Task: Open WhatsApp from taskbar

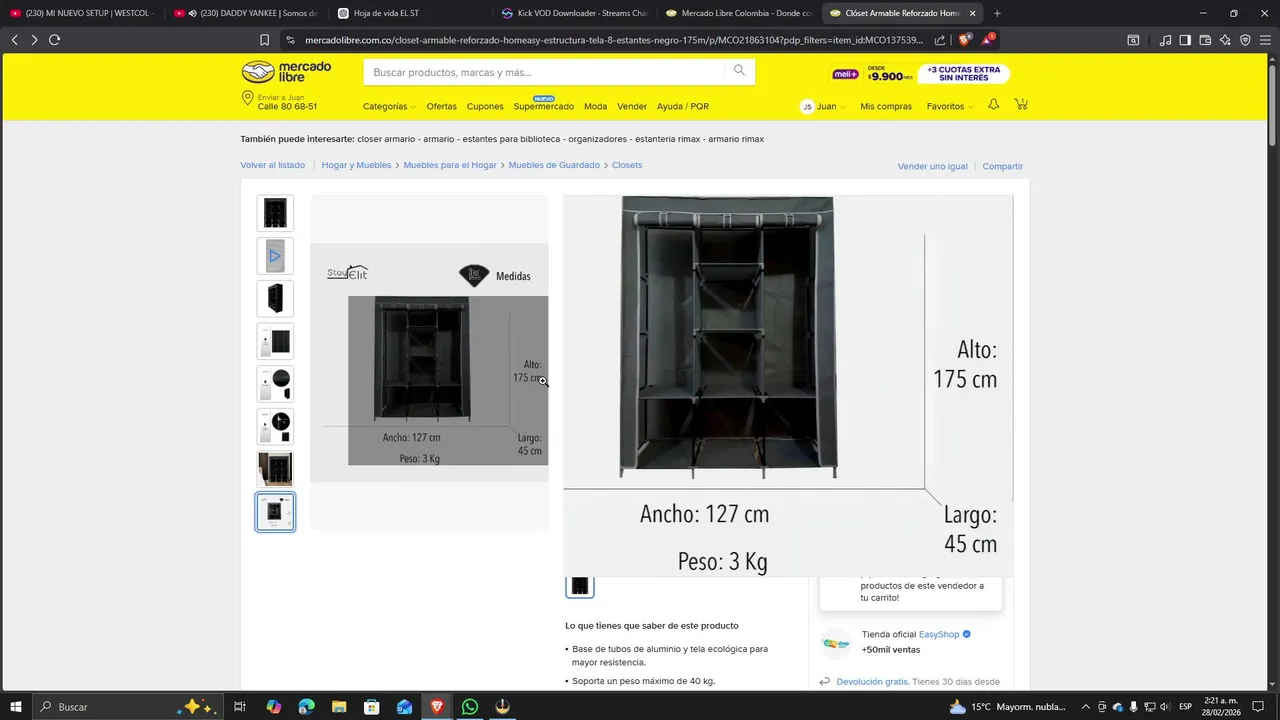Action: click(x=470, y=707)
